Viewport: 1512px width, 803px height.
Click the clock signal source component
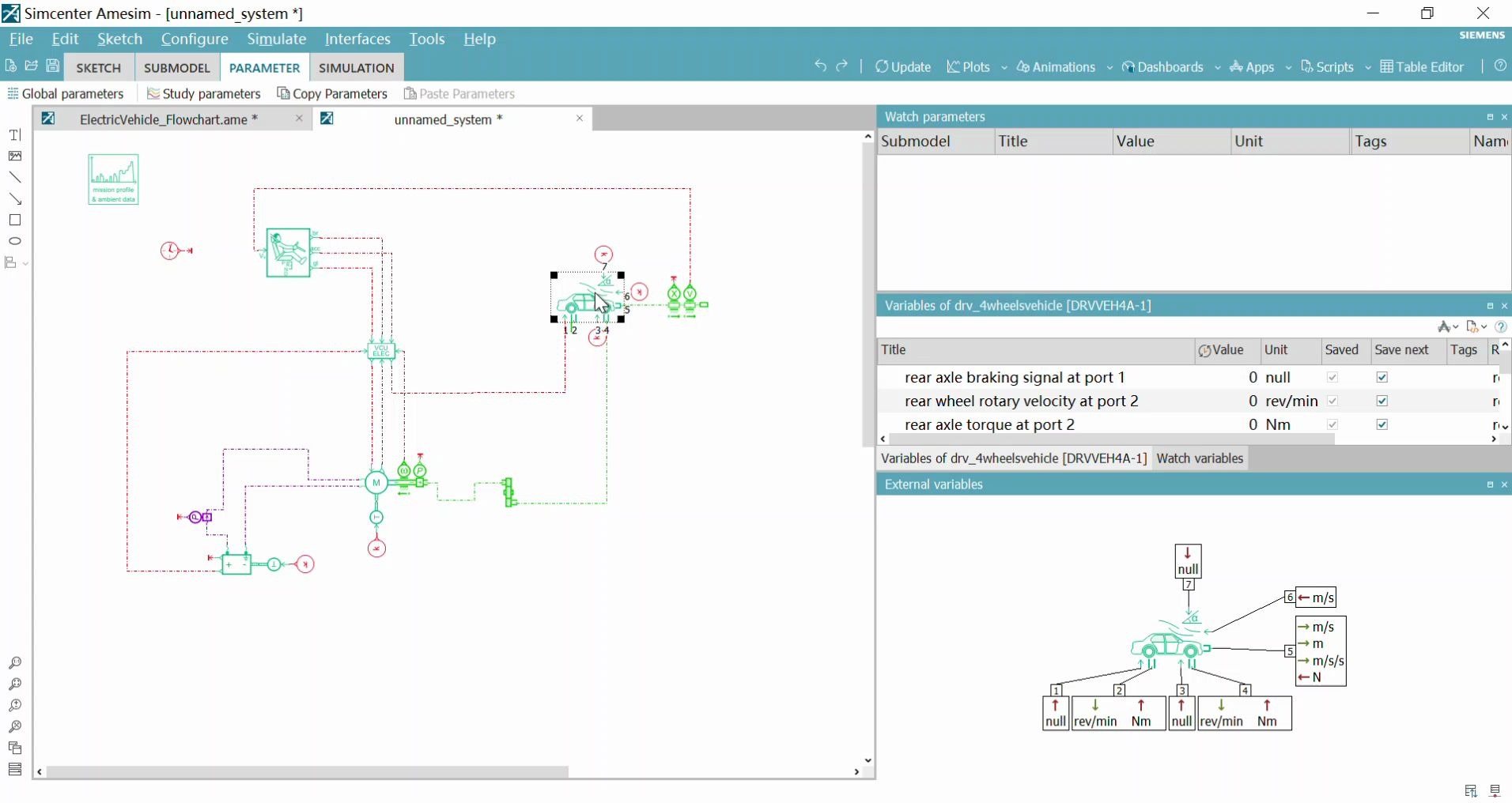(x=172, y=251)
